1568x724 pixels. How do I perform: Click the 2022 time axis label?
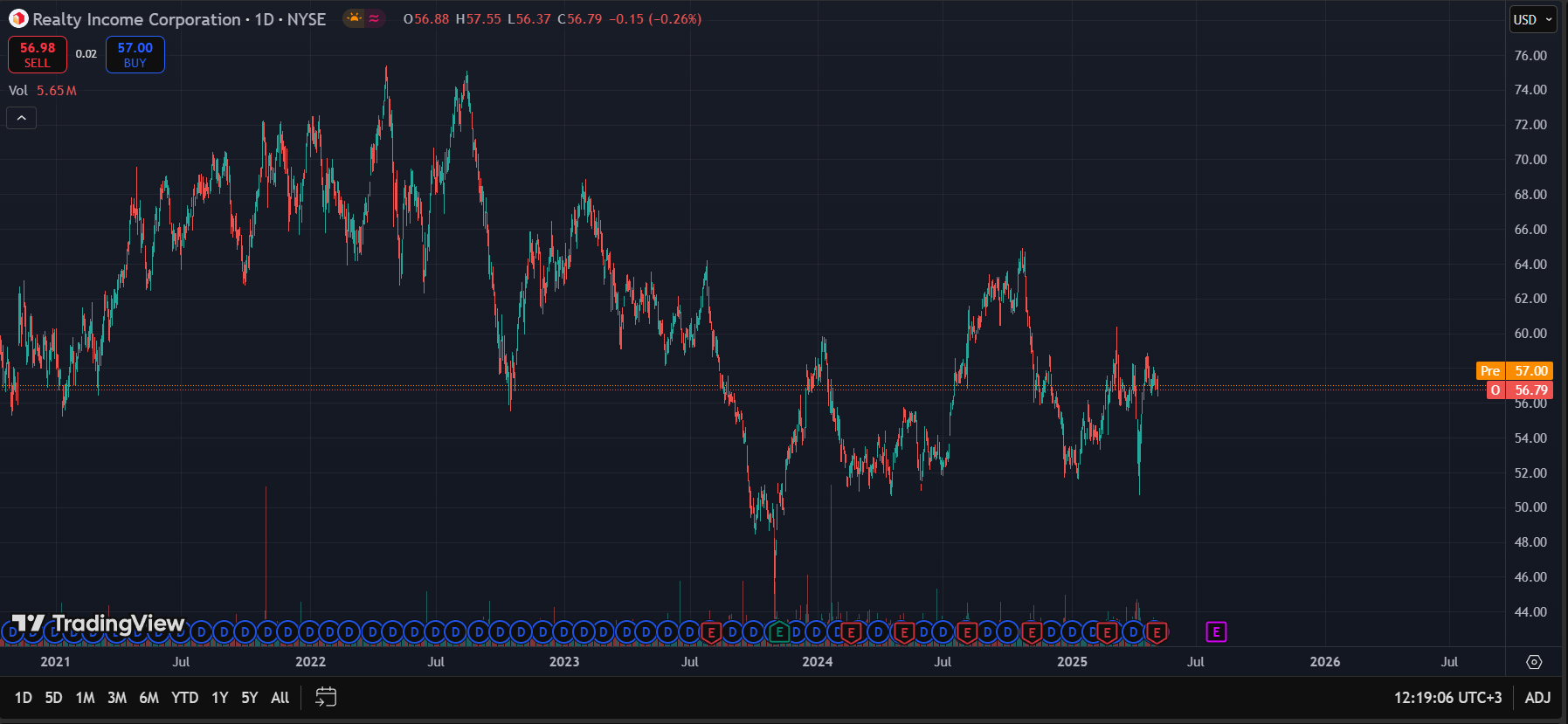310,662
